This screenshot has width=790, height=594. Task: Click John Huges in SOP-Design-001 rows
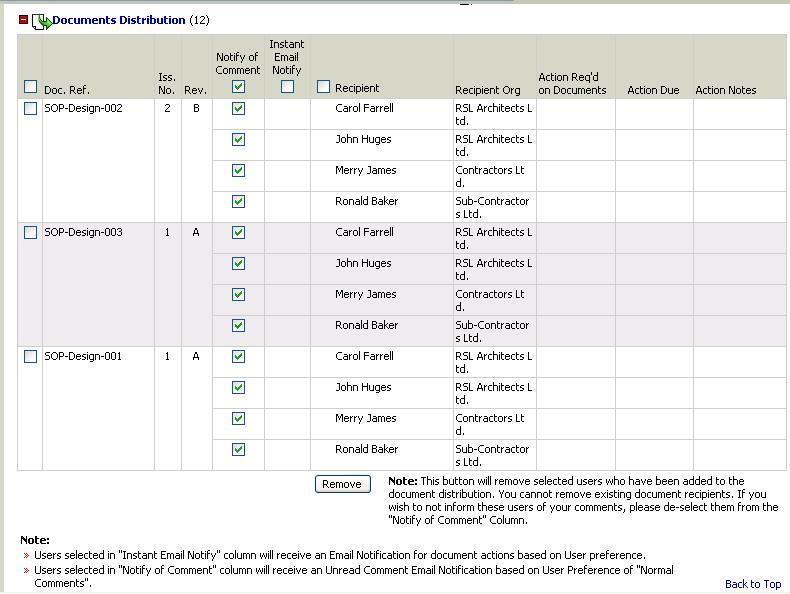(363, 387)
